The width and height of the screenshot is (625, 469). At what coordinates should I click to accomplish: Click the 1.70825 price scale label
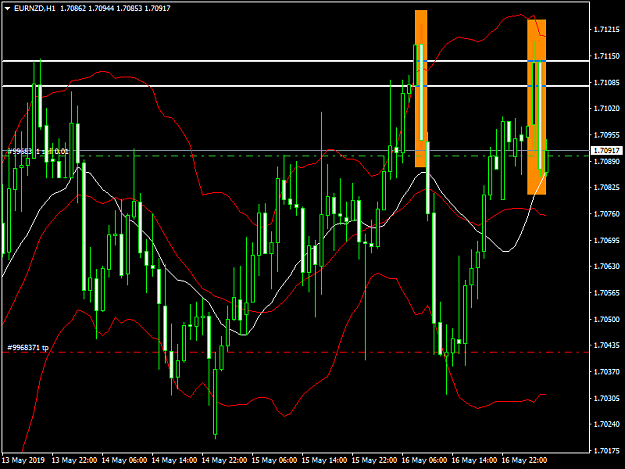607,187
